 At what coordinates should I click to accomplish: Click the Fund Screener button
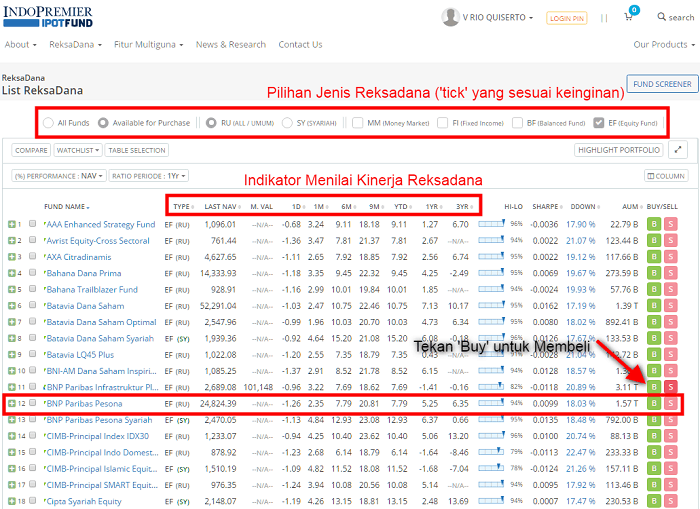[661, 84]
